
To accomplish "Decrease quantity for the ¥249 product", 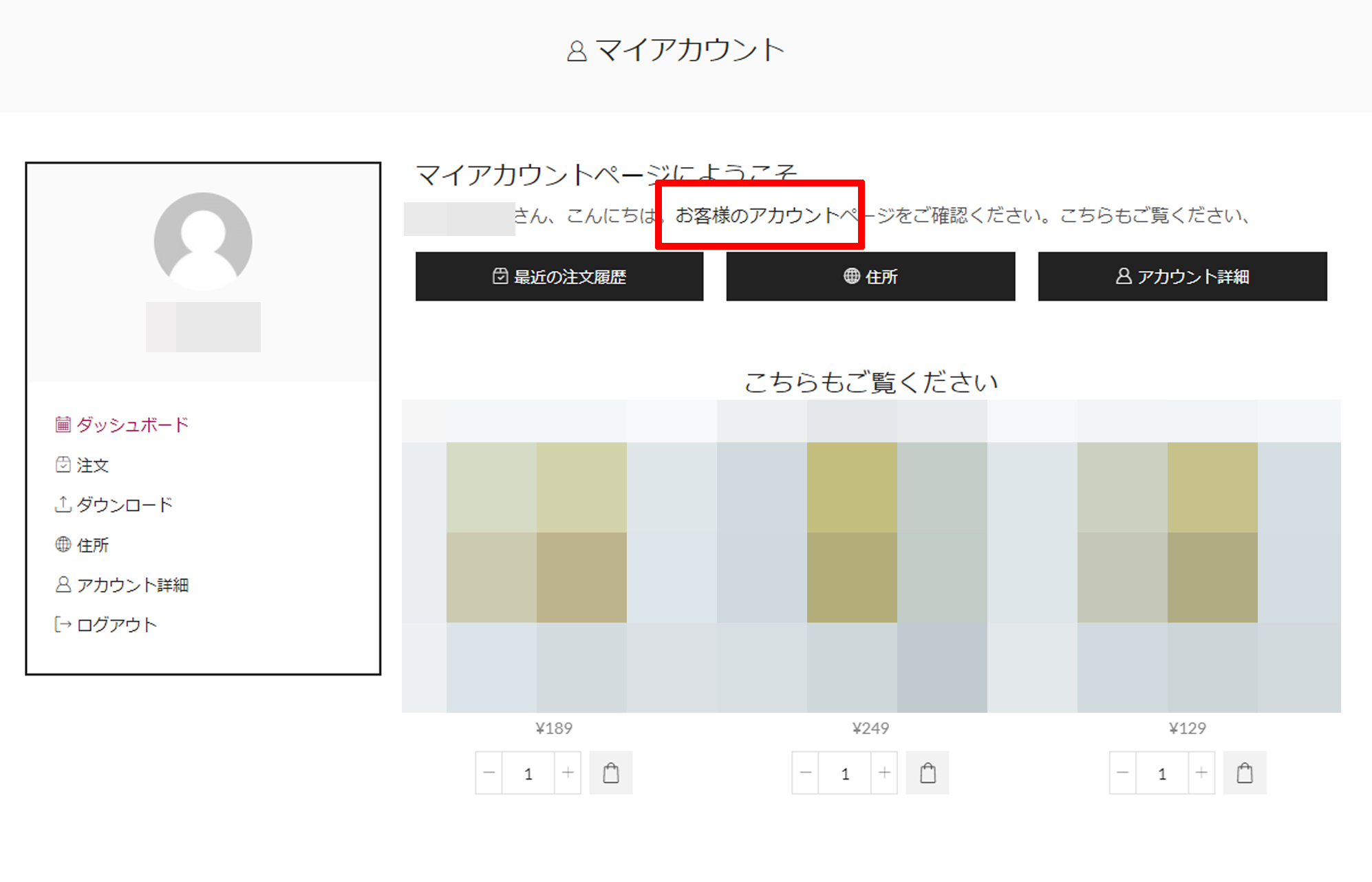I will (x=806, y=773).
